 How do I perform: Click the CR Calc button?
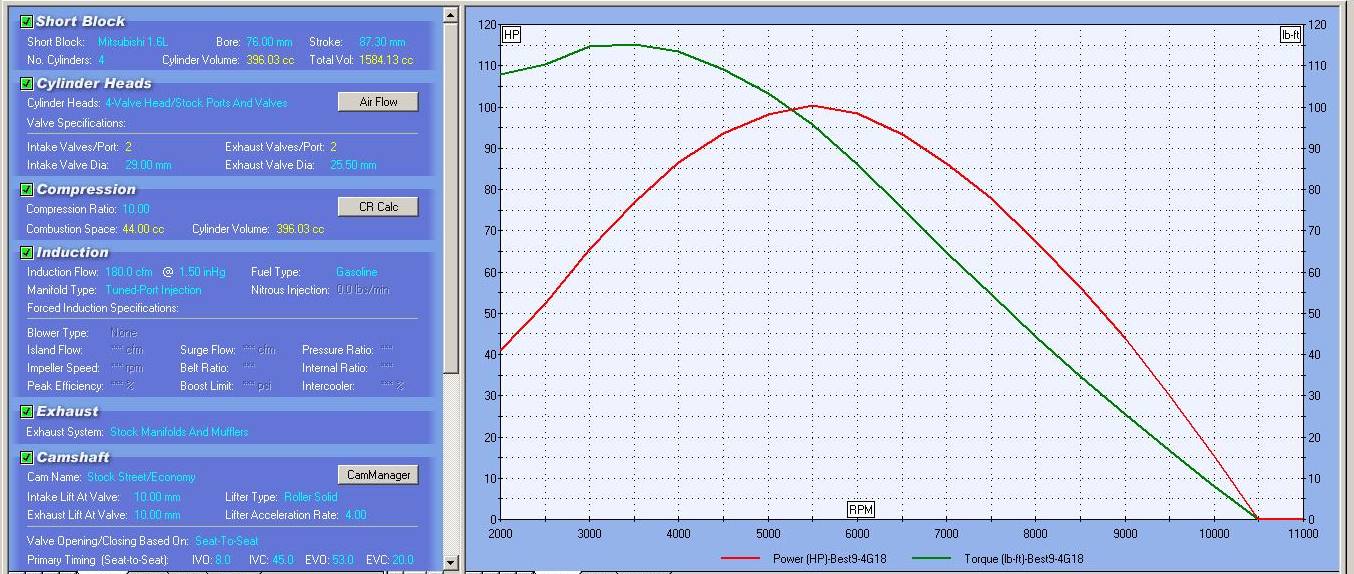pyautogui.click(x=377, y=207)
